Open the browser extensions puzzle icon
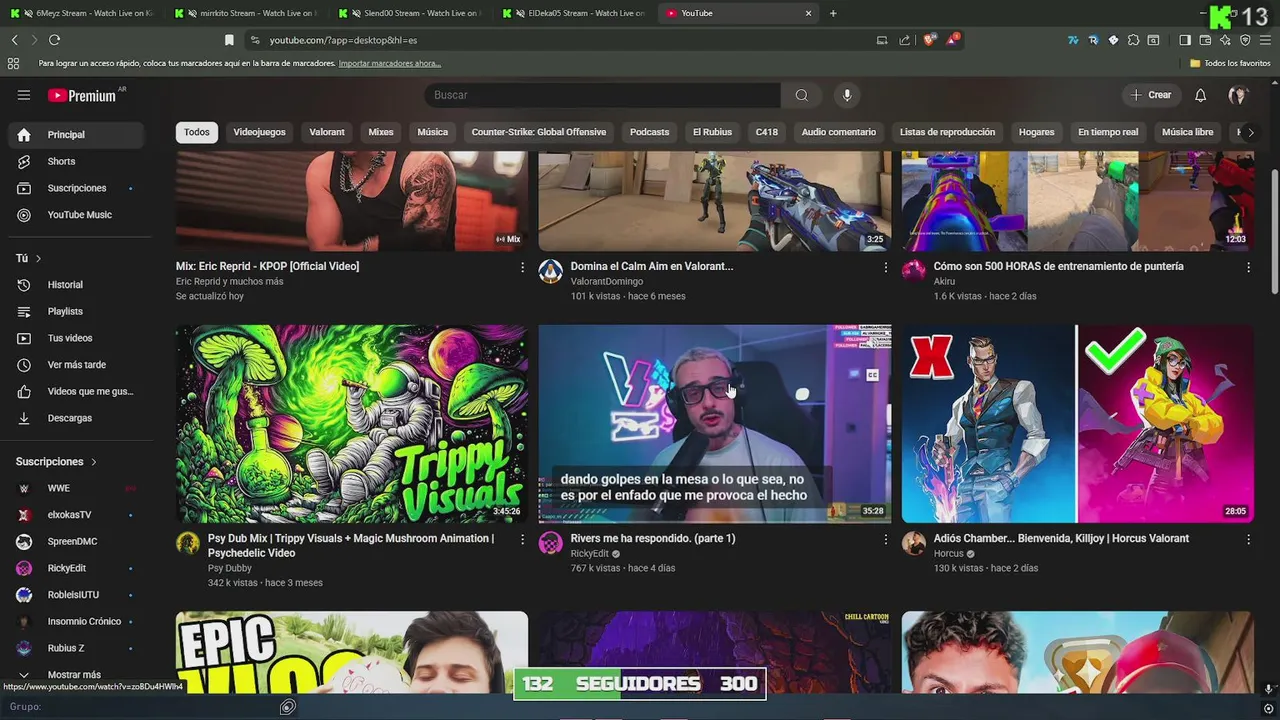Screen dimensions: 1280x720 tap(1133, 40)
